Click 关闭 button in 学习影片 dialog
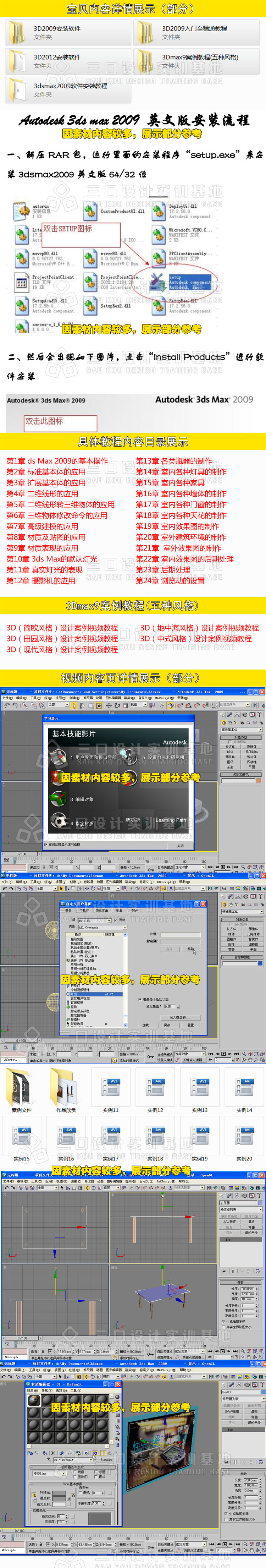The image size is (266, 1568). [180, 846]
